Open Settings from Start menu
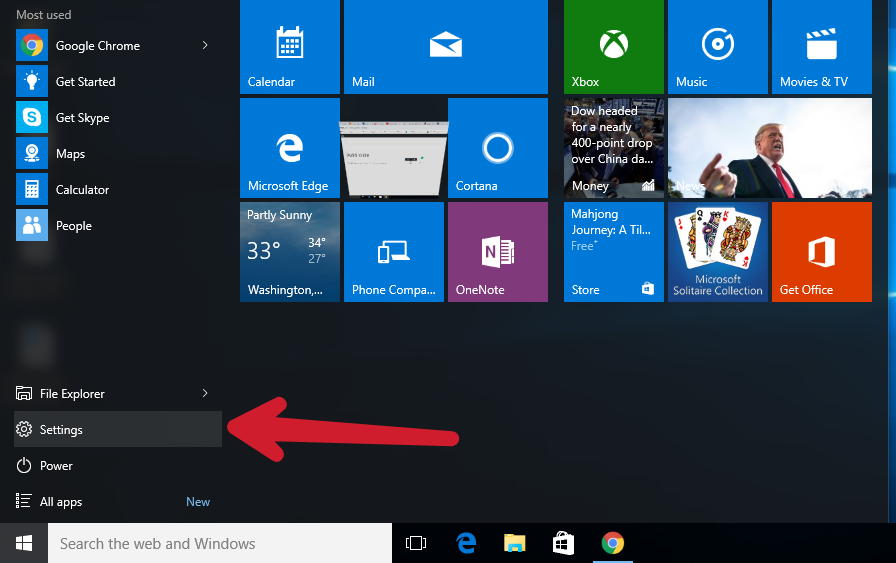This screenshot has width=896, height=563. coord(118,429)
